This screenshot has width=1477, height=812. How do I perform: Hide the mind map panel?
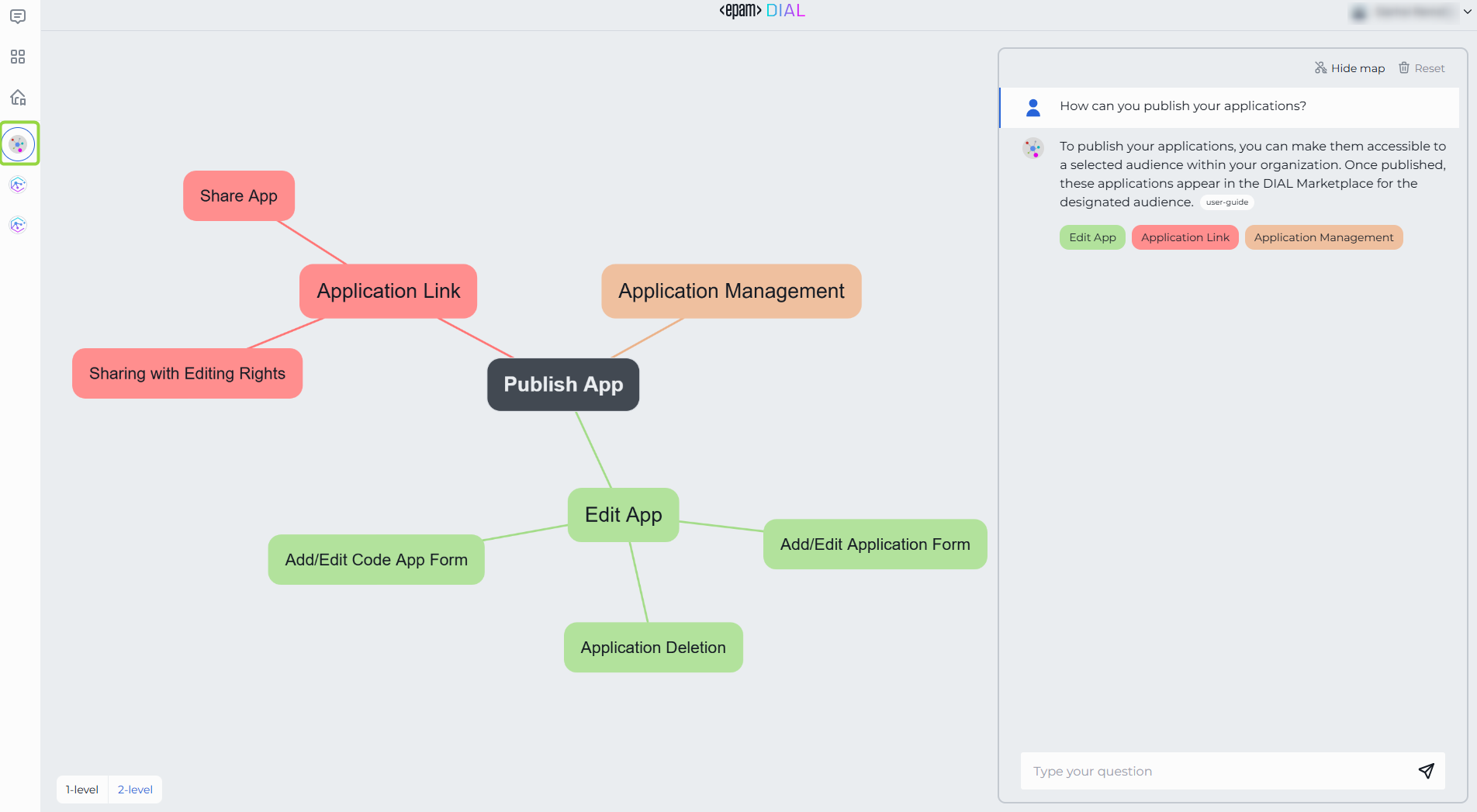pyautogui.click(x=1350, y=68)
